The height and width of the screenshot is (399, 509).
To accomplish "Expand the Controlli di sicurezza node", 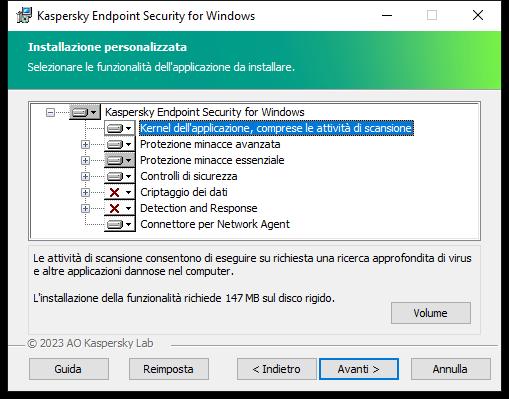I will click(x=85, y=176).
